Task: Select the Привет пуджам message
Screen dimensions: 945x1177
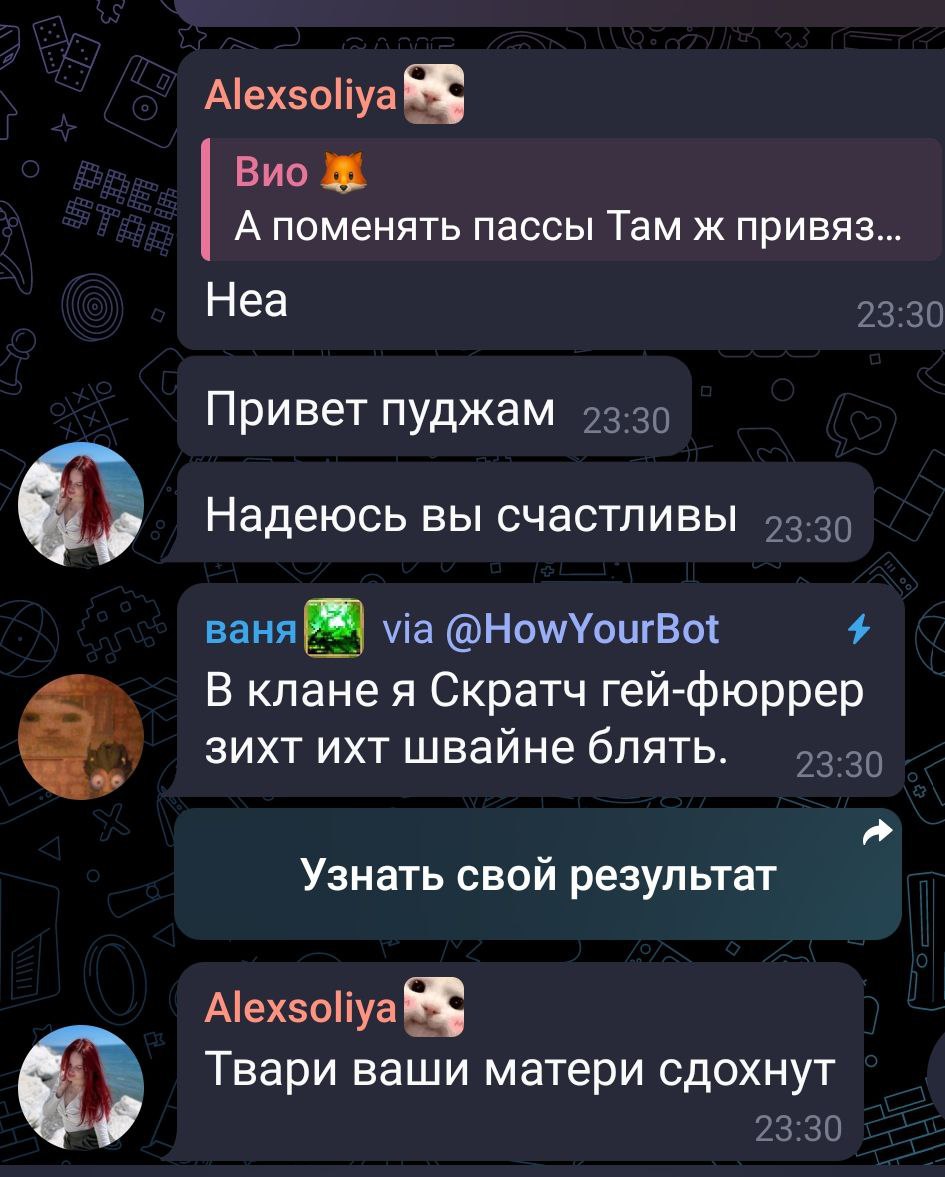Action: click(434, 406)
